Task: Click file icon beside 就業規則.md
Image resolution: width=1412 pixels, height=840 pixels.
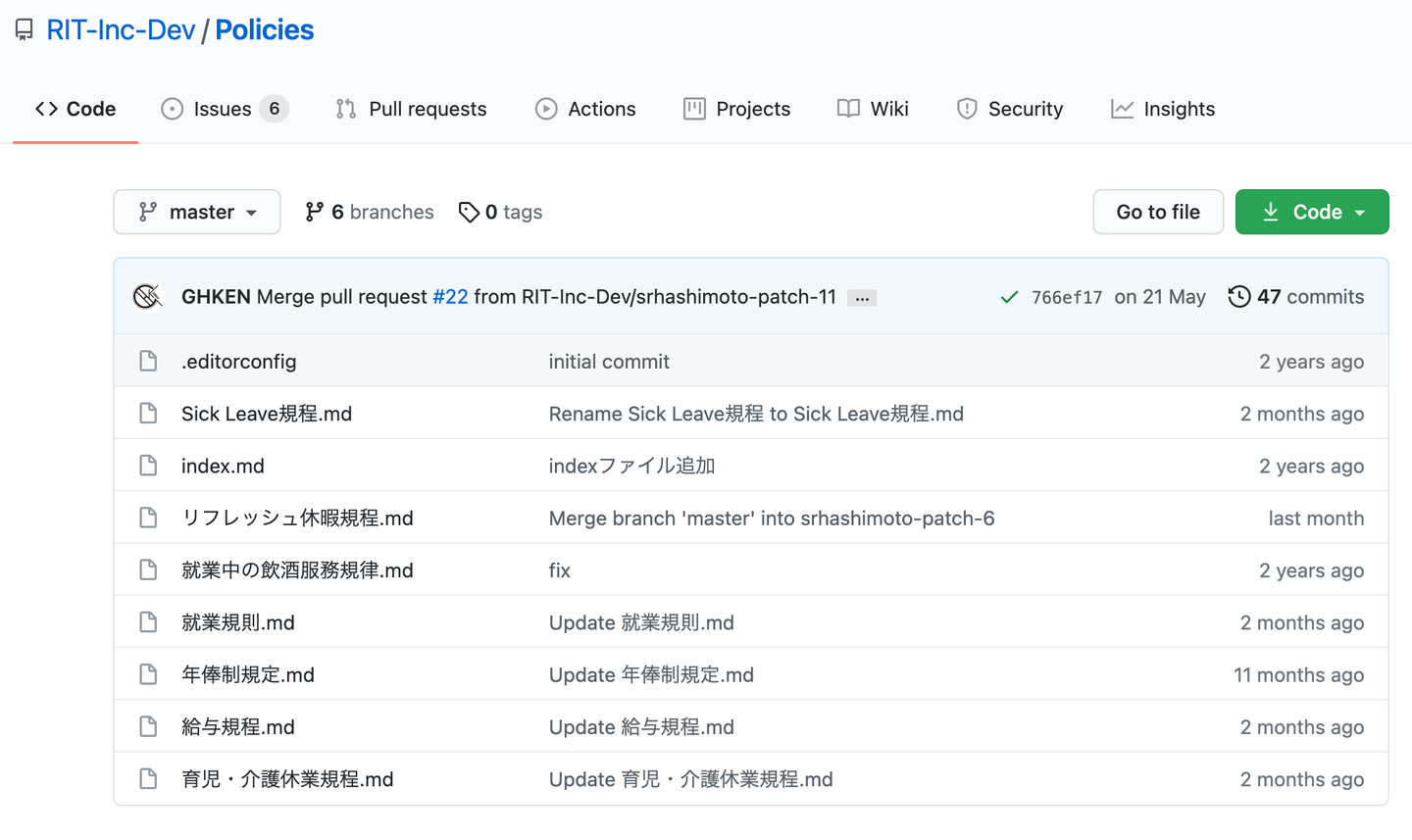Action: (x=148, y=622)
